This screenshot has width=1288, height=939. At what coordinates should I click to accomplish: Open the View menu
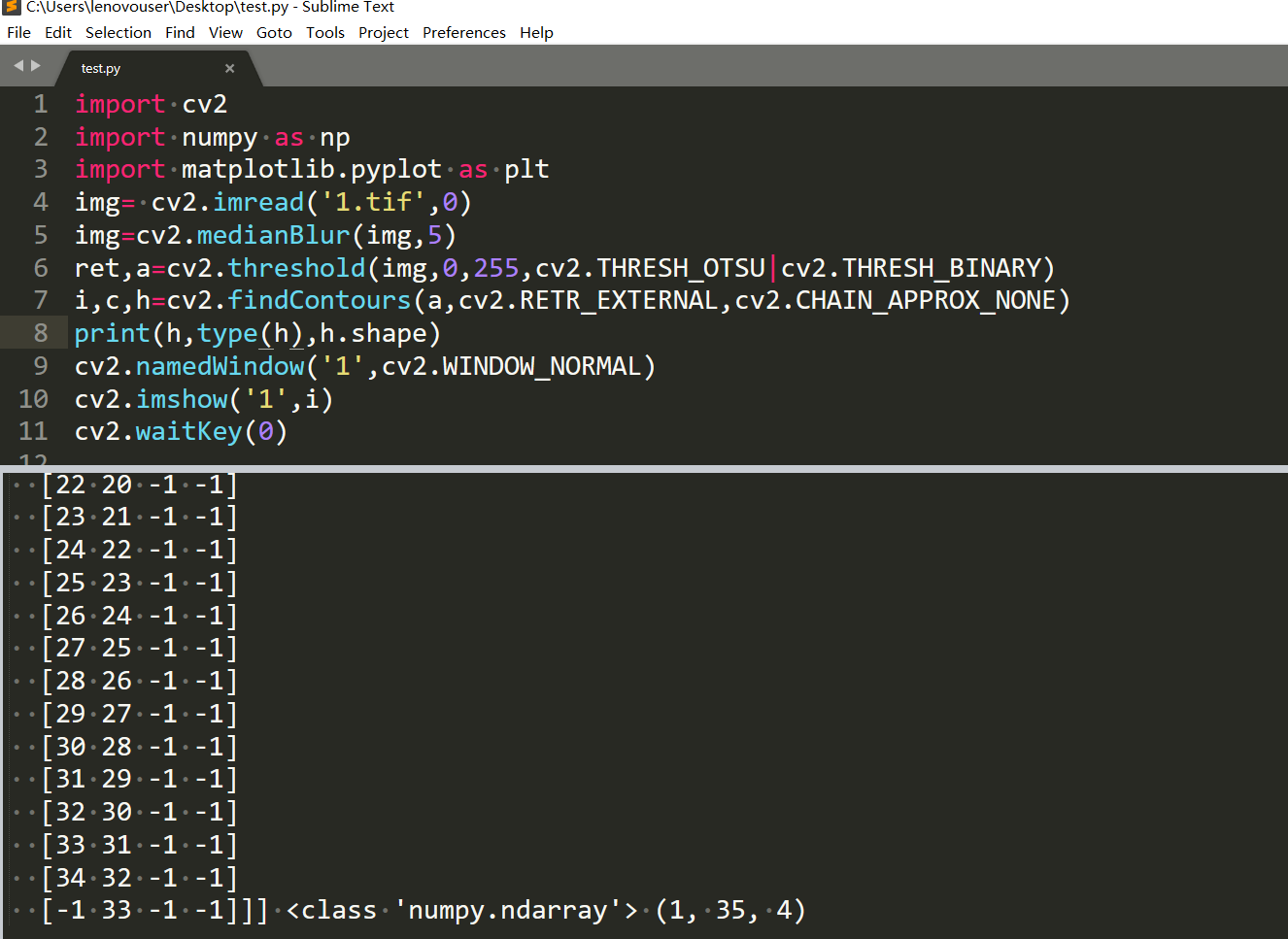(x=225, y=32)
